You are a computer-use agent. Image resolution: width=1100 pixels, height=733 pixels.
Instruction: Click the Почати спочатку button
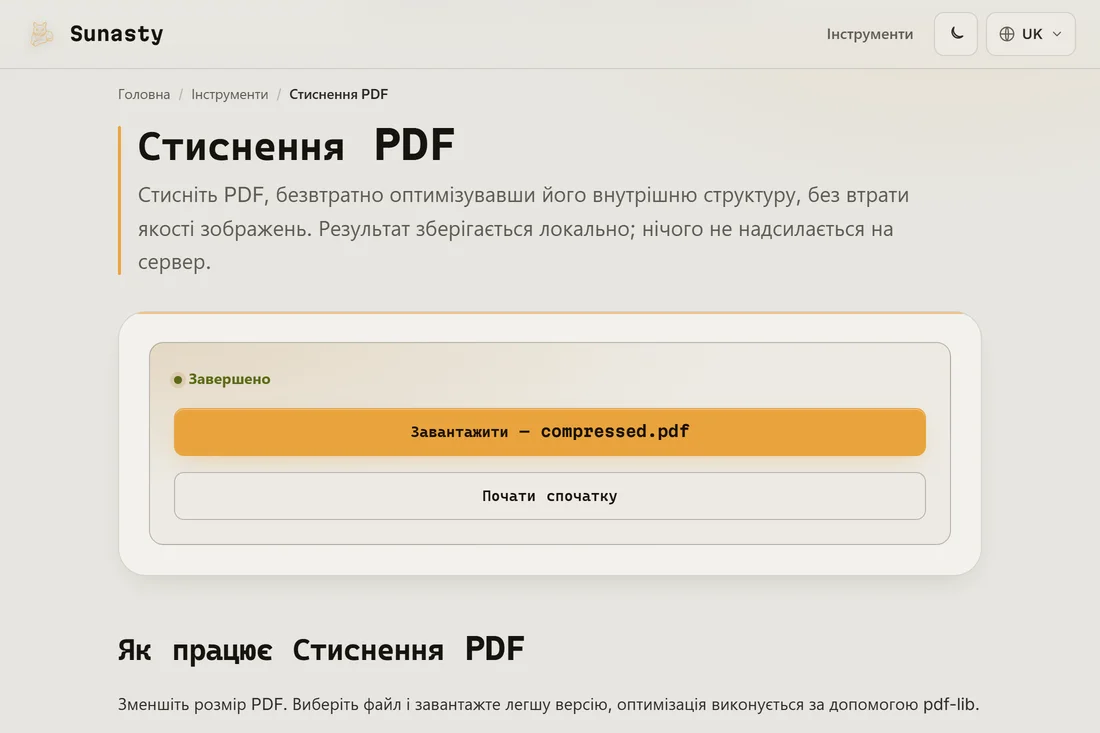pos(549,496)
